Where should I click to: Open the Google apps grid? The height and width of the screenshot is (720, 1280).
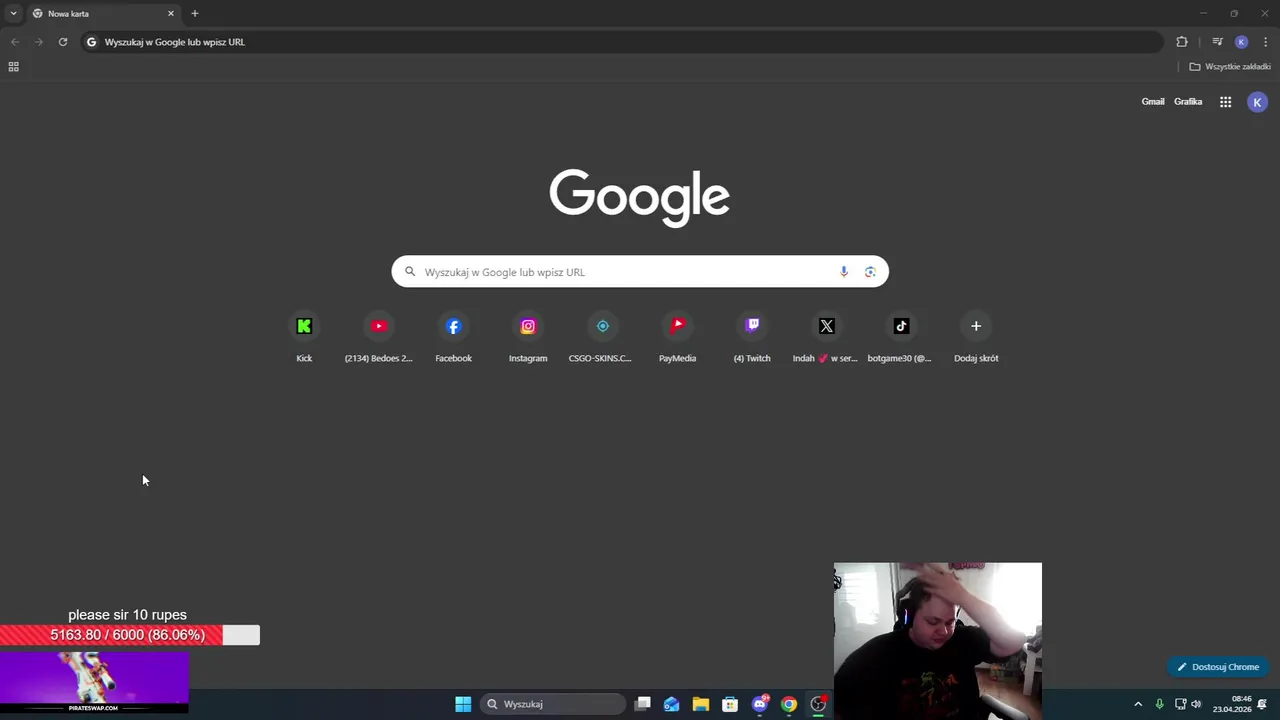[x=1225, y=102]
